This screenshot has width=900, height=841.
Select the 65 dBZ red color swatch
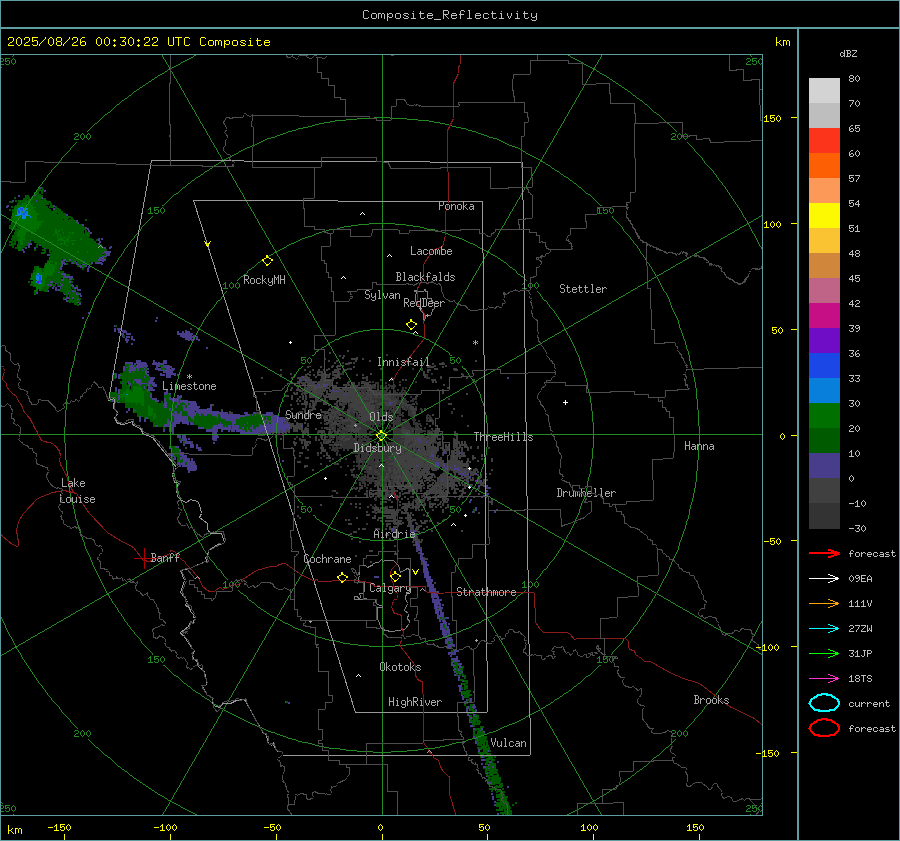tap(824, 140)
